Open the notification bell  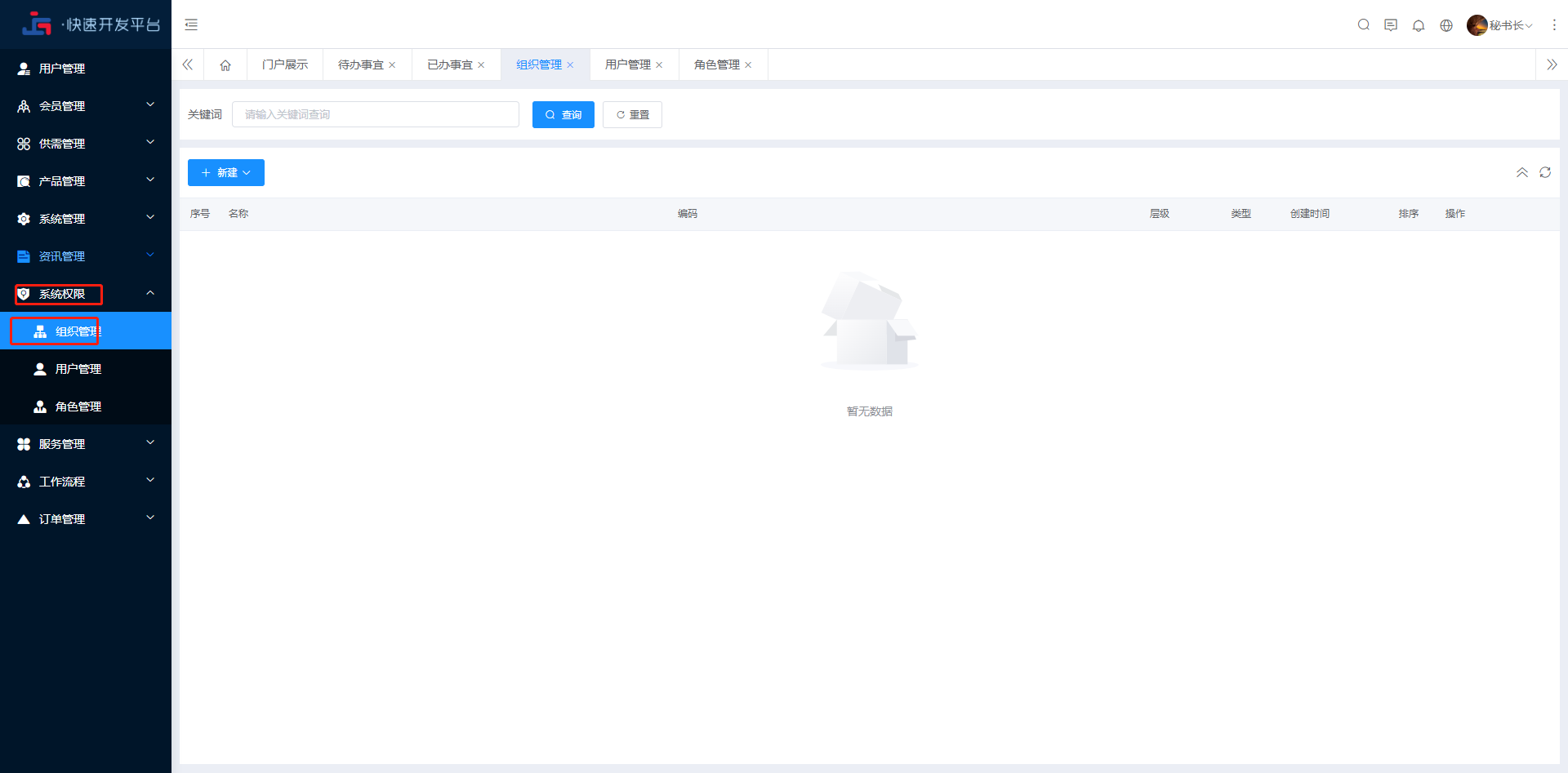(1419, 25)
